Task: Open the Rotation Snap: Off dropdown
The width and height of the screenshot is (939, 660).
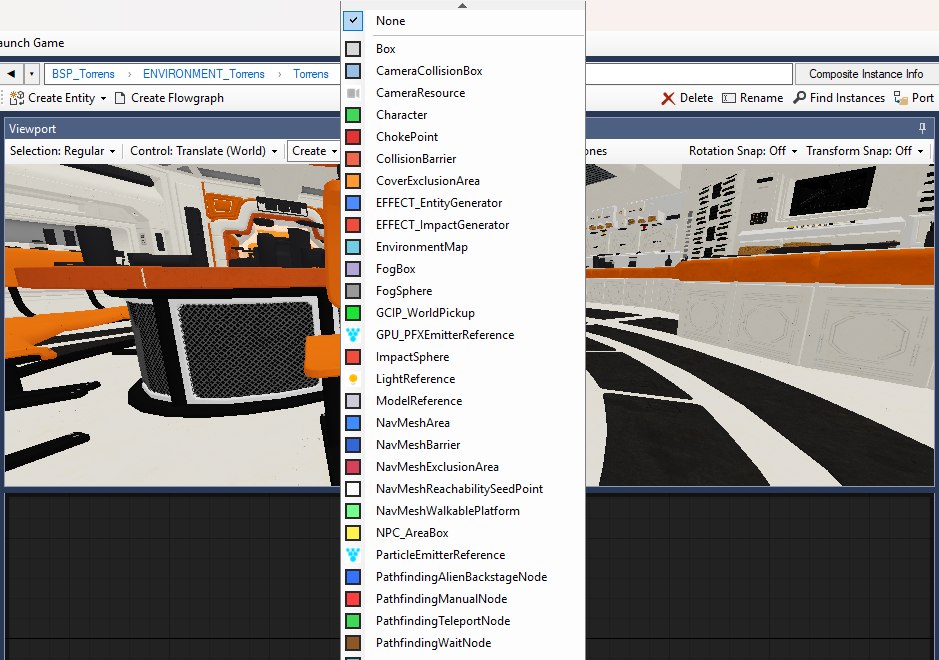Action: click(x=743, y=151)
